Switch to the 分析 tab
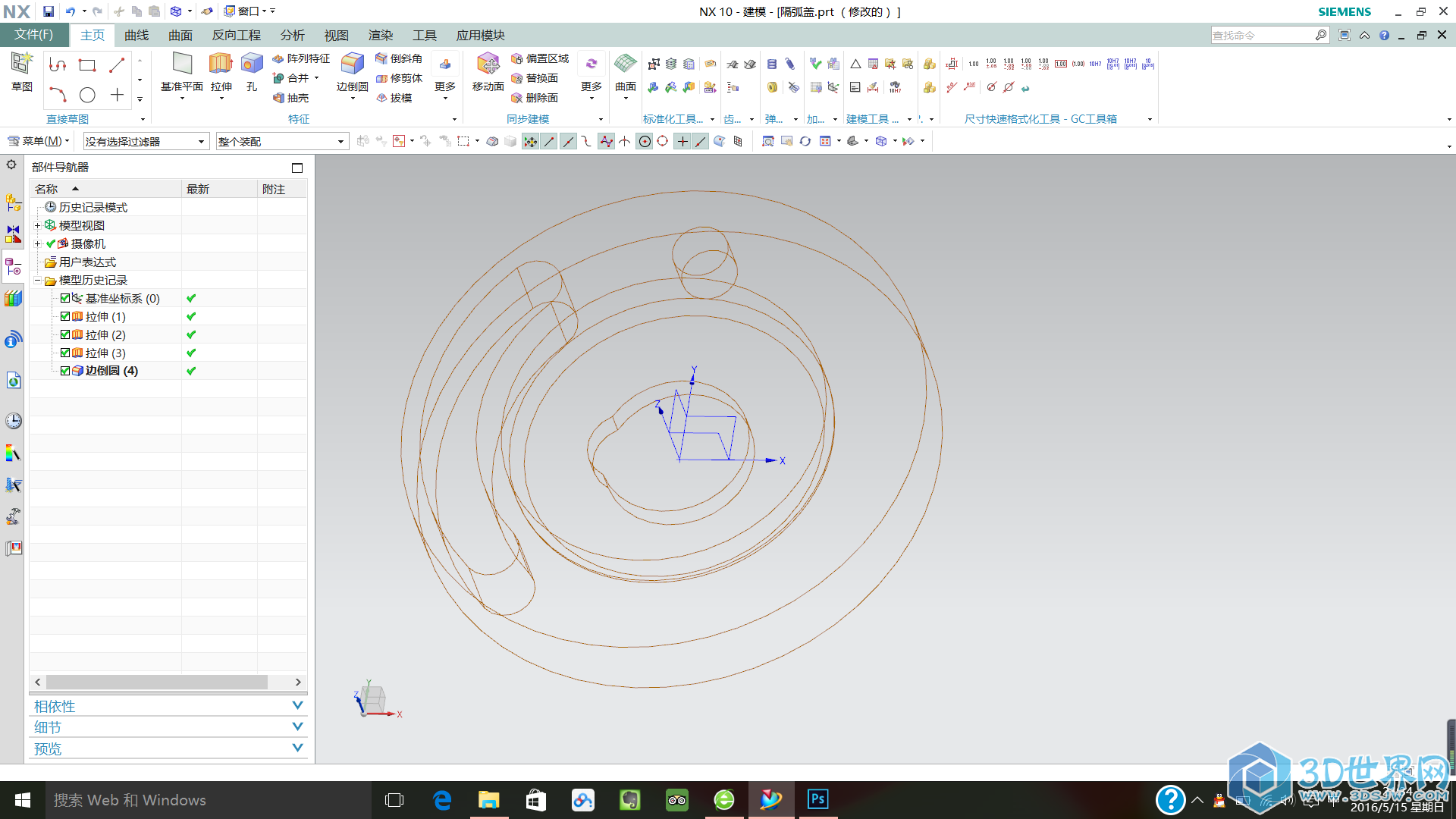Screen dimensions: 1456x819 click(292, 35)
